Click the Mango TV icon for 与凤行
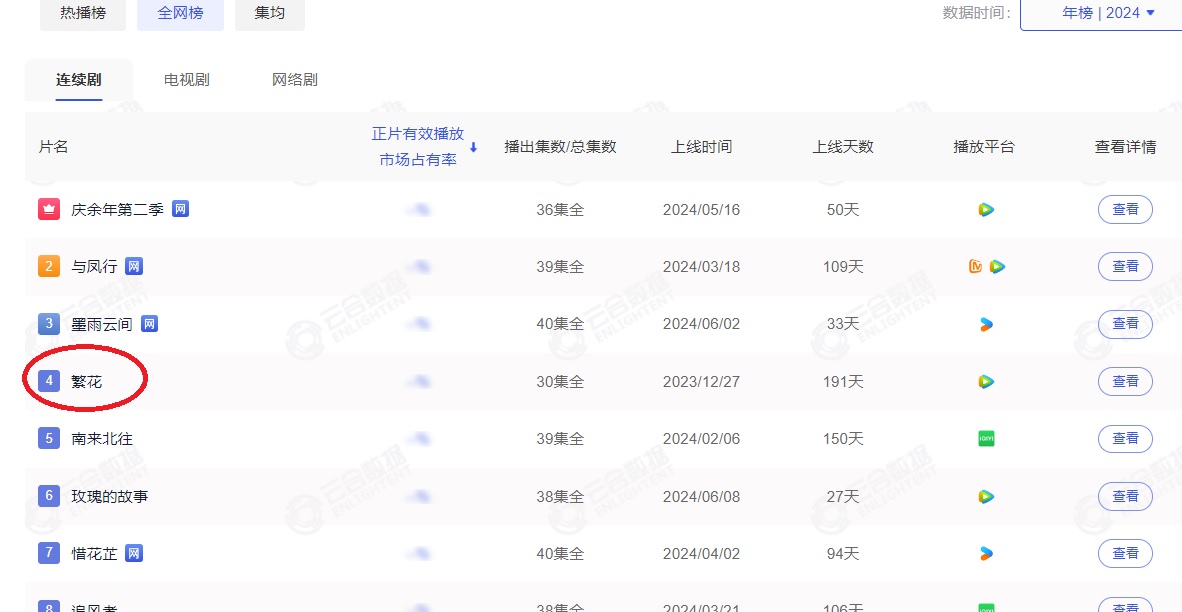Image resolution: width=1182 pixels, height=612 pixels. (x=976, y=267)
